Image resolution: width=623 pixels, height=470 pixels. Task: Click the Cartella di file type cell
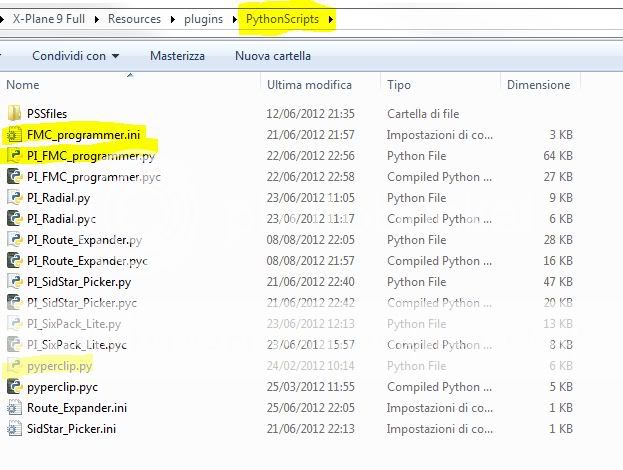pyautogui.click(x=423, y=114)
